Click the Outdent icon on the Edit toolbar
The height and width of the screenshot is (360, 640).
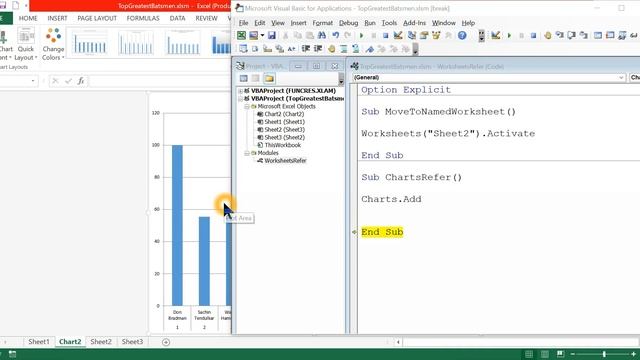[x=318, y=49]
